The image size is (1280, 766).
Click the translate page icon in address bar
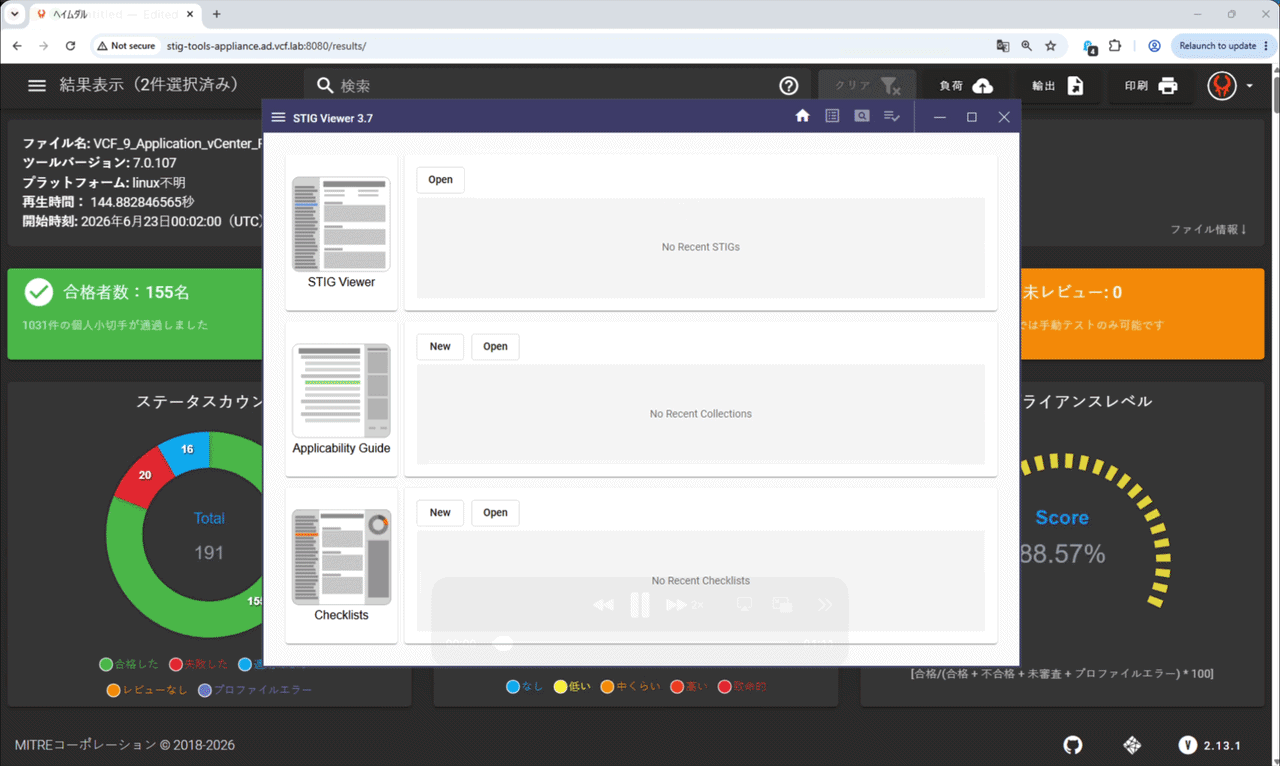point(1003,46)
